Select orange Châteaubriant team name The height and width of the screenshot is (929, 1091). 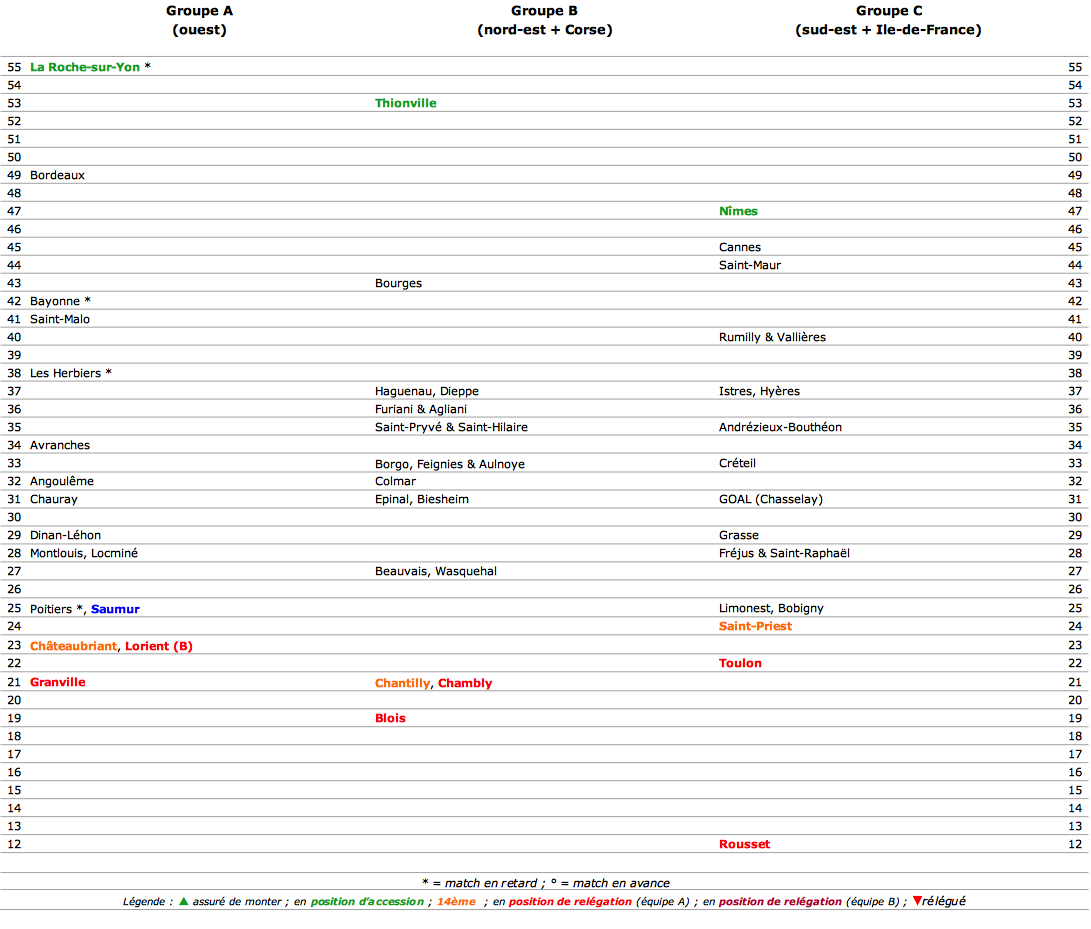[x=73, y=646]
